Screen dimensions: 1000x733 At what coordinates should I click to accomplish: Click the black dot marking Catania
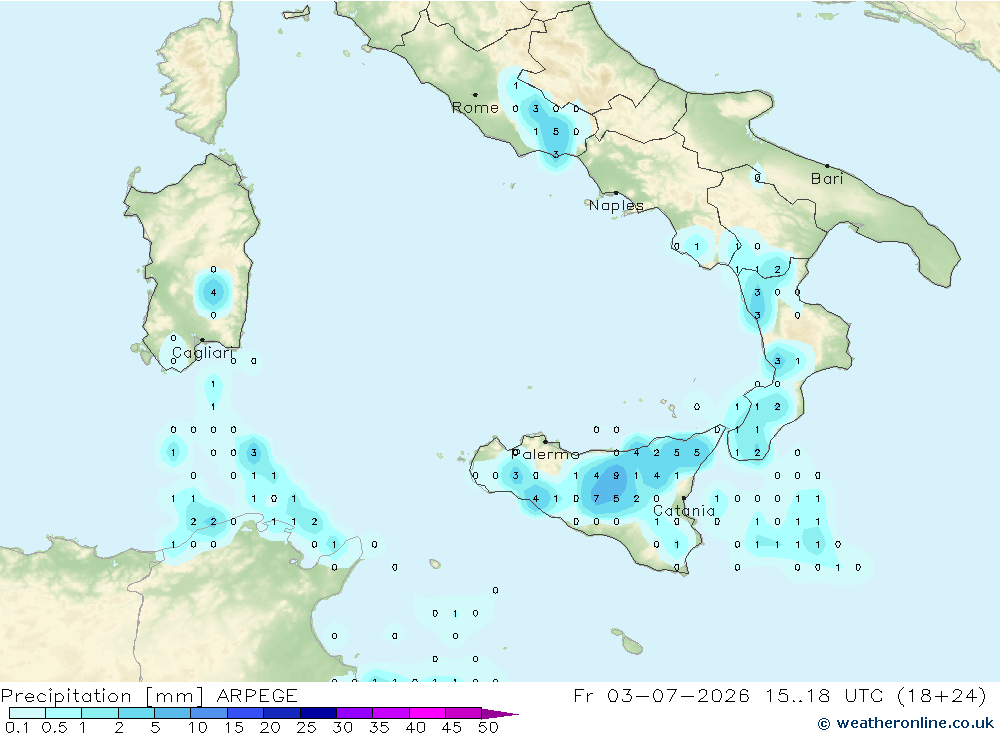coord(684,498)
